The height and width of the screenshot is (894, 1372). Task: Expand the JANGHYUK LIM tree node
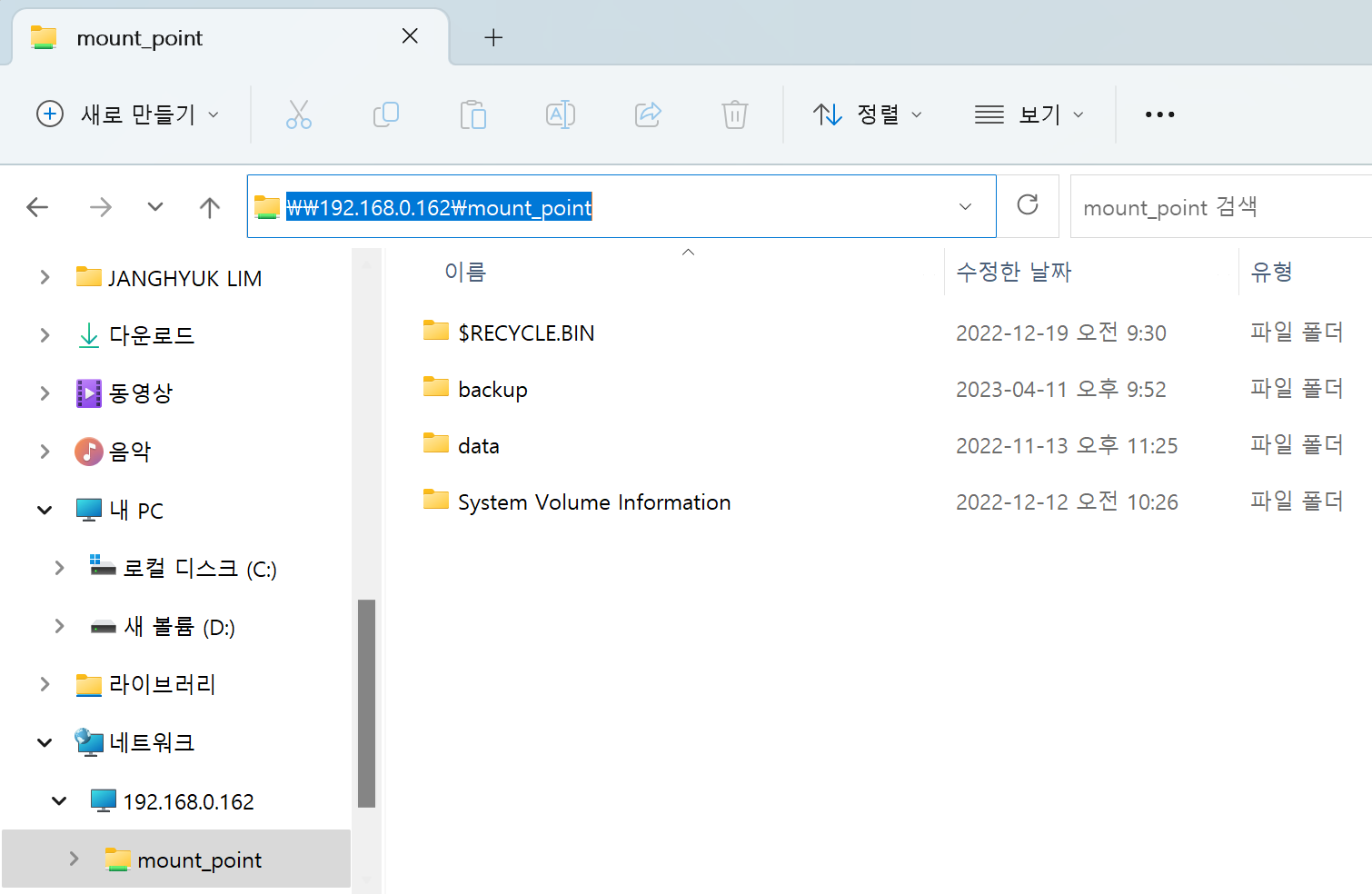click(x=45, y=277)
